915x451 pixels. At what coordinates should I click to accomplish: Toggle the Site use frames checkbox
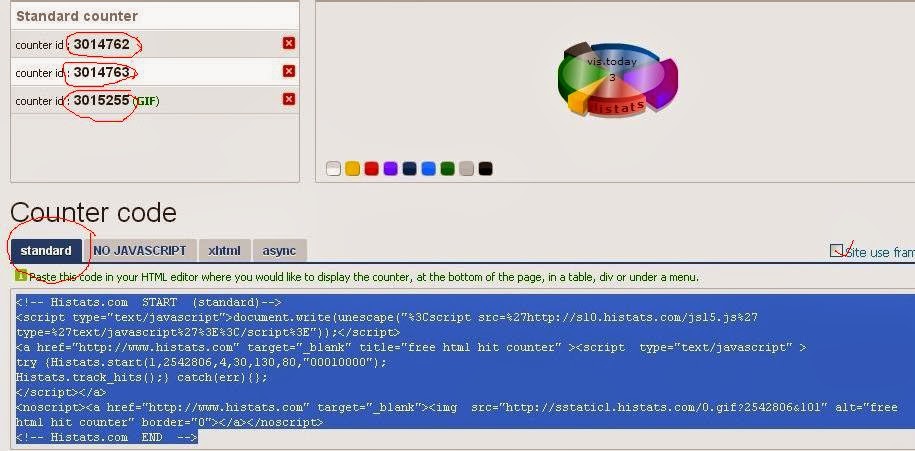(x=836, y=250)
